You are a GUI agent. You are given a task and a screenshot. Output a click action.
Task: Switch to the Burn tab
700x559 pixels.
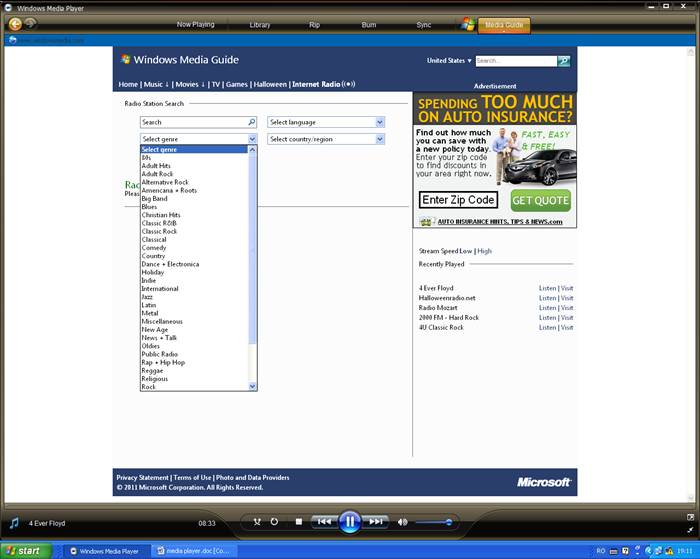point(369,25)
